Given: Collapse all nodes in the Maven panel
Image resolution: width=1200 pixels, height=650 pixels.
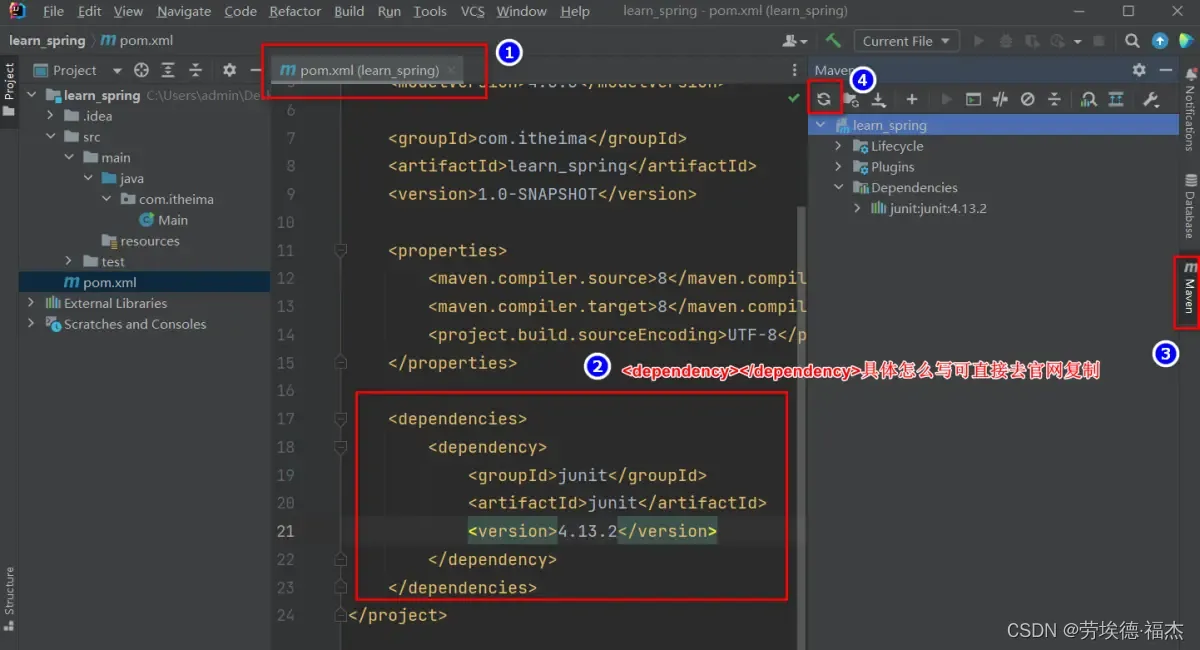Looking at the screenshot, I should tap(1054, 99).
